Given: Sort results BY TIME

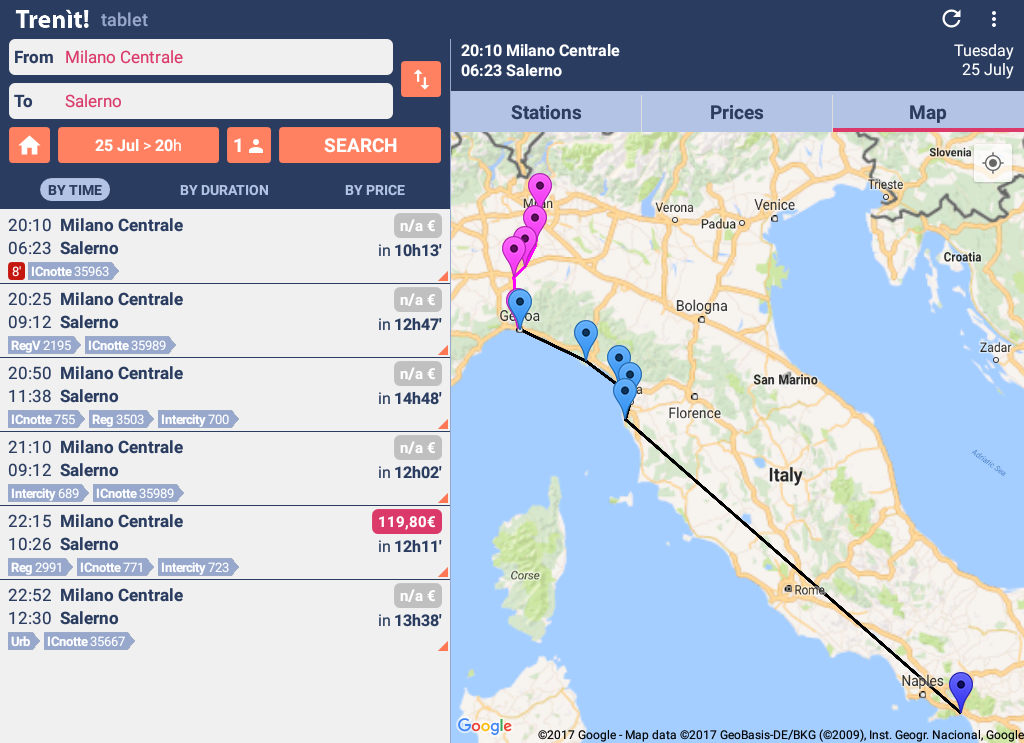Looking at the screenshot, I should click(x=75, y=190).
